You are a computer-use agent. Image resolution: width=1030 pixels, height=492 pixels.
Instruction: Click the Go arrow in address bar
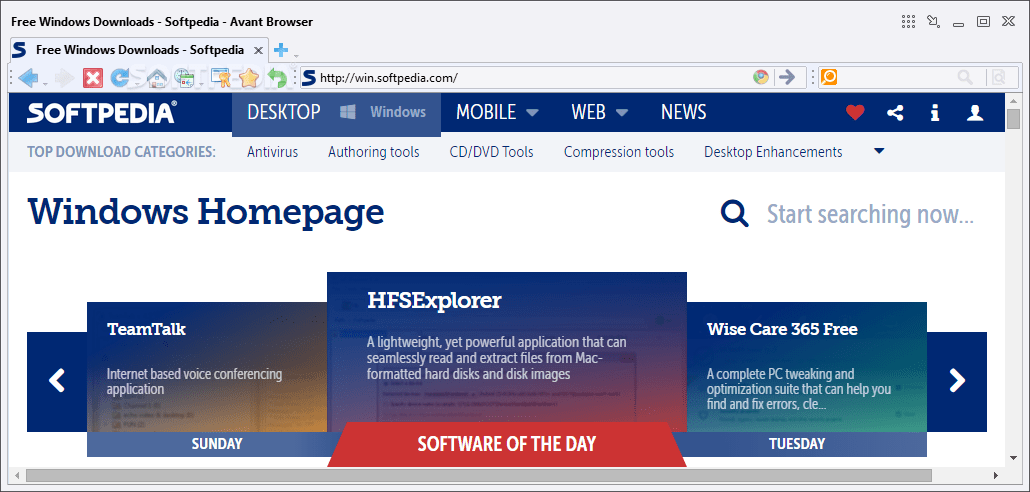[786, 78]
